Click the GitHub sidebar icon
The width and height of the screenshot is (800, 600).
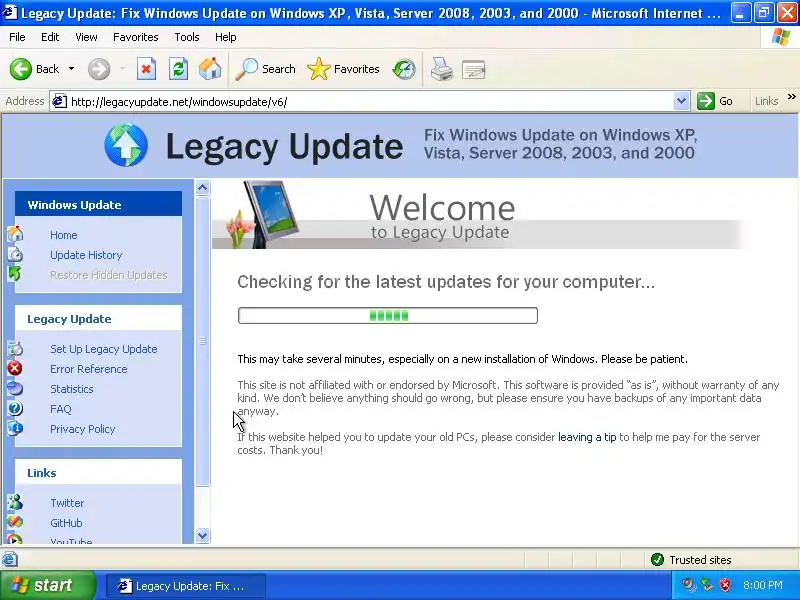[x=15, y=521]
